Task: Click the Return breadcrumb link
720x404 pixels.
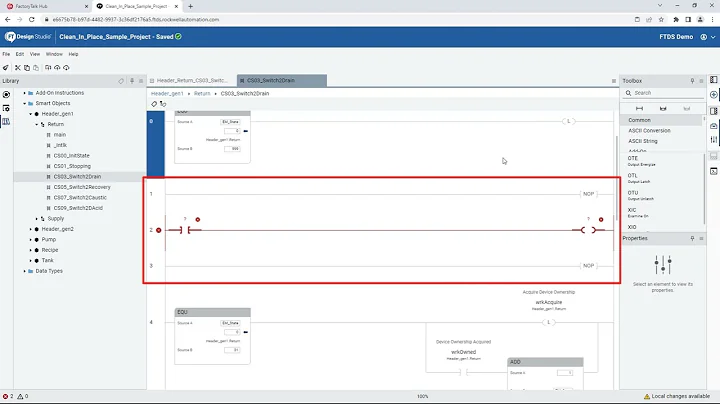Action: (202, 93)
